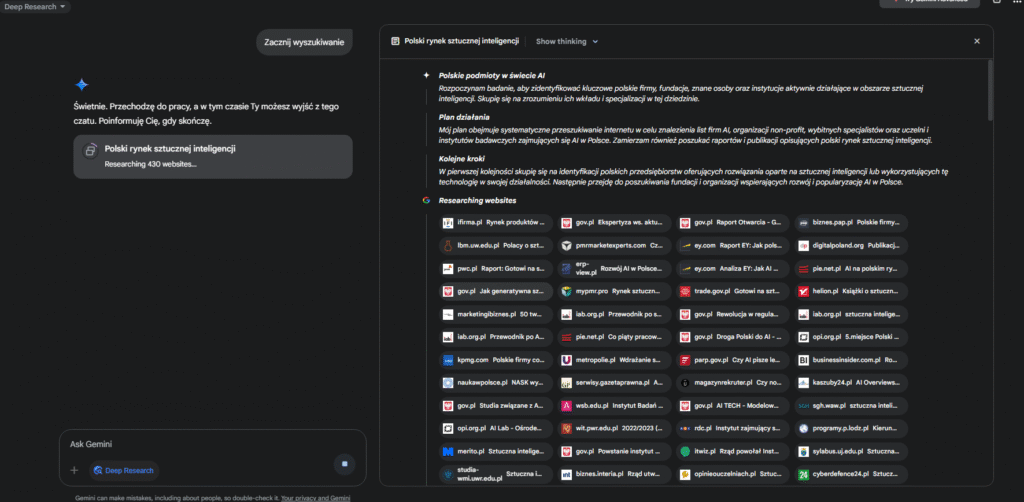Click the itwiz.pl green circle favicon

point(685,451)
